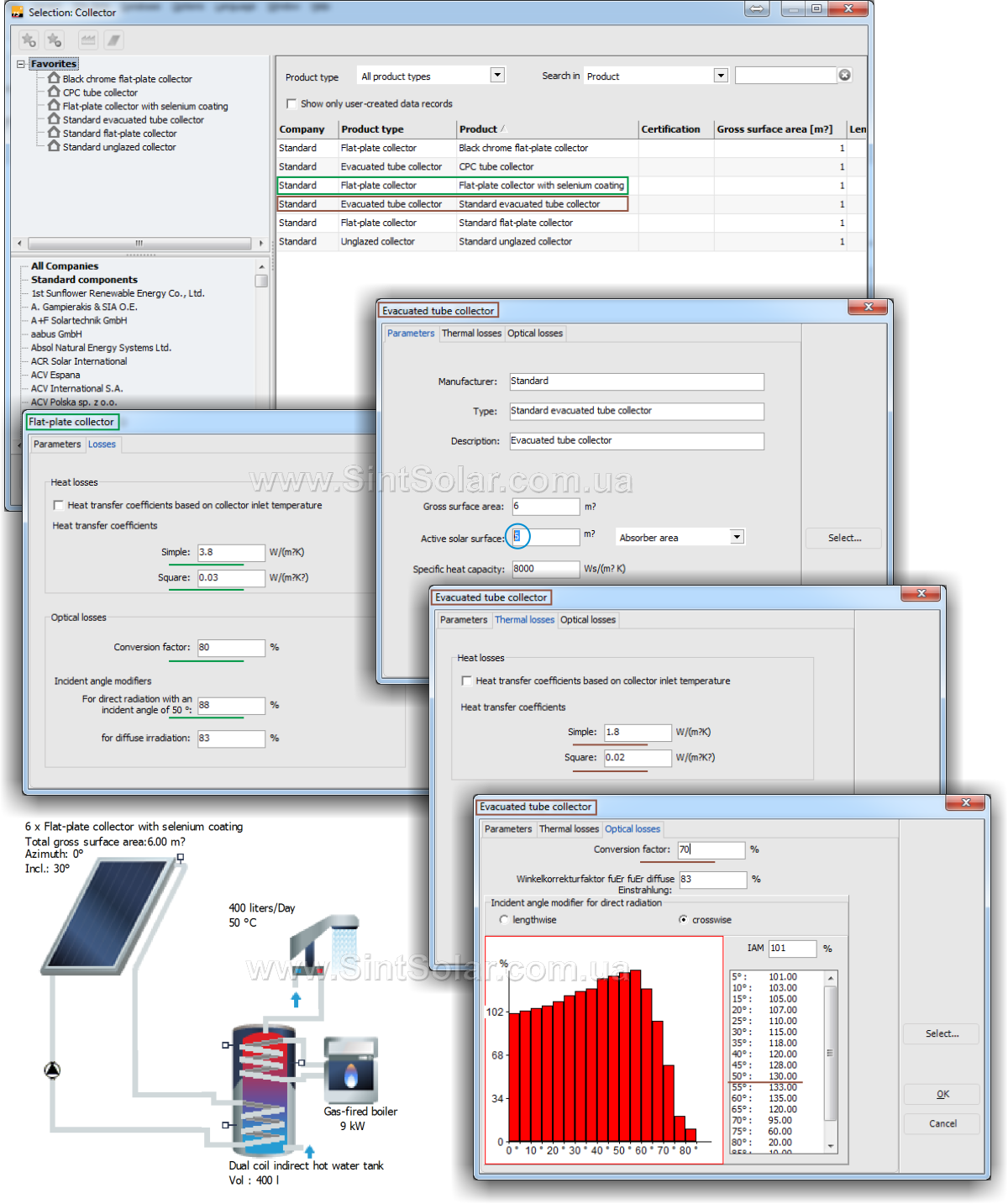Click the Manufacturer field containing Standard
This screenshot has height=1204, width=1008.
point(637,381)
